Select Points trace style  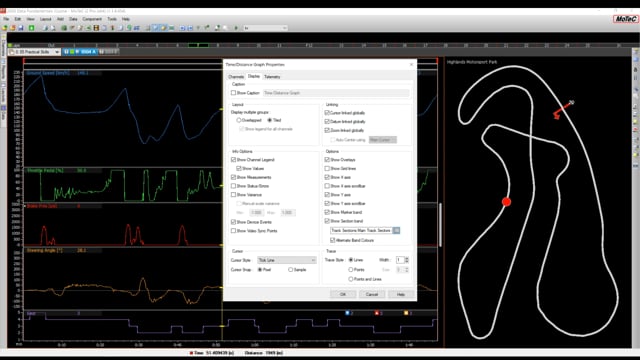coord(351,270)
